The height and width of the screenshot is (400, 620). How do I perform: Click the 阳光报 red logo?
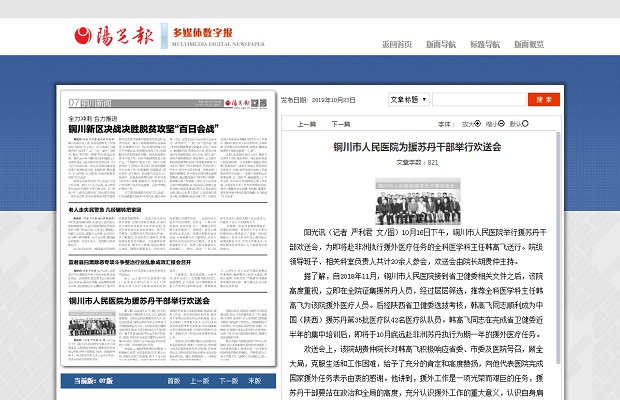click(x=113, y=36)
